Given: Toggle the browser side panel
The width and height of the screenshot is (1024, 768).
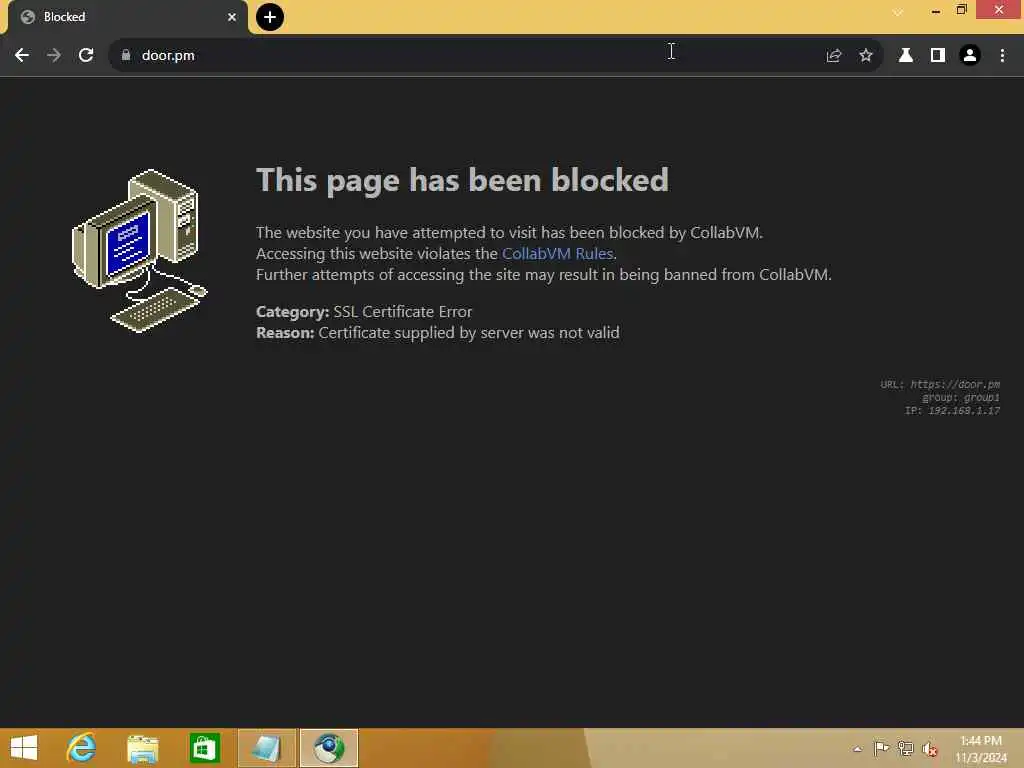Looking at the screenshot, I should (938, 56).
